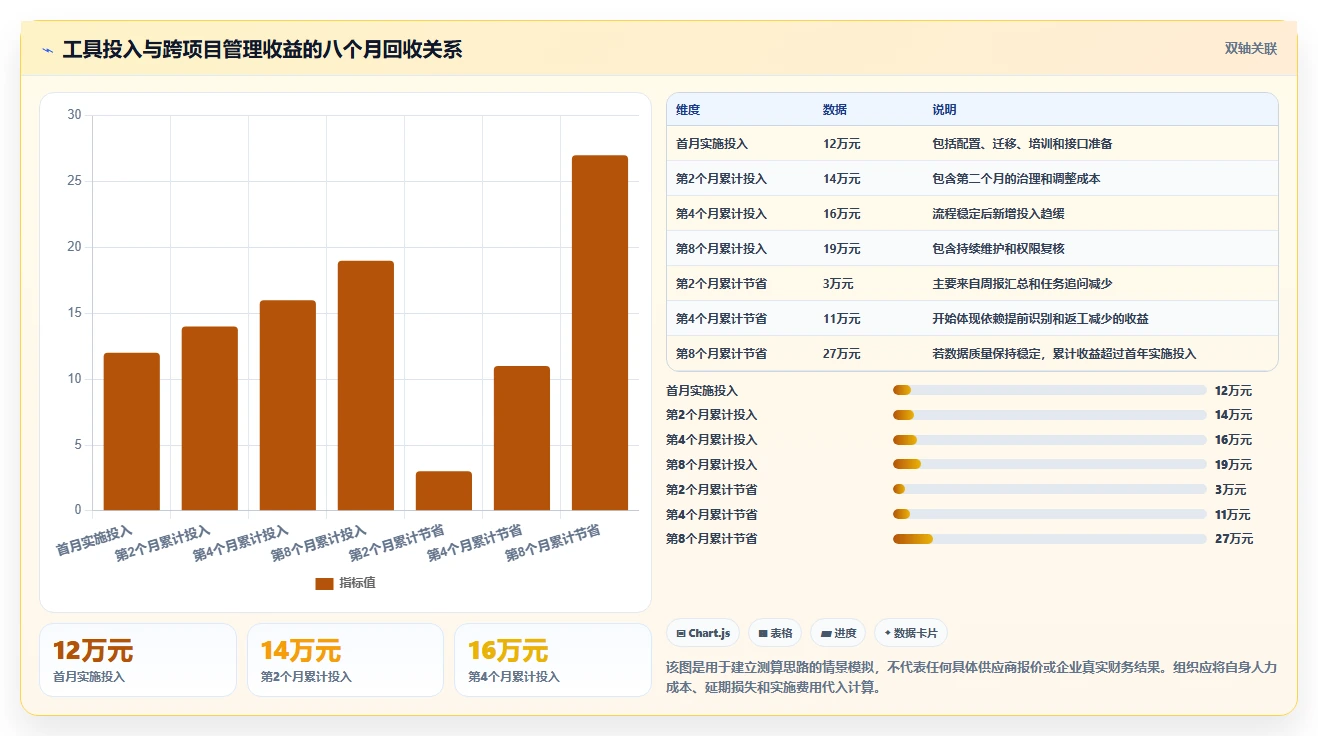The image size is (1318, 736).
Task: Click the lightning icon beside the title
Action: [x=48, y=51]
